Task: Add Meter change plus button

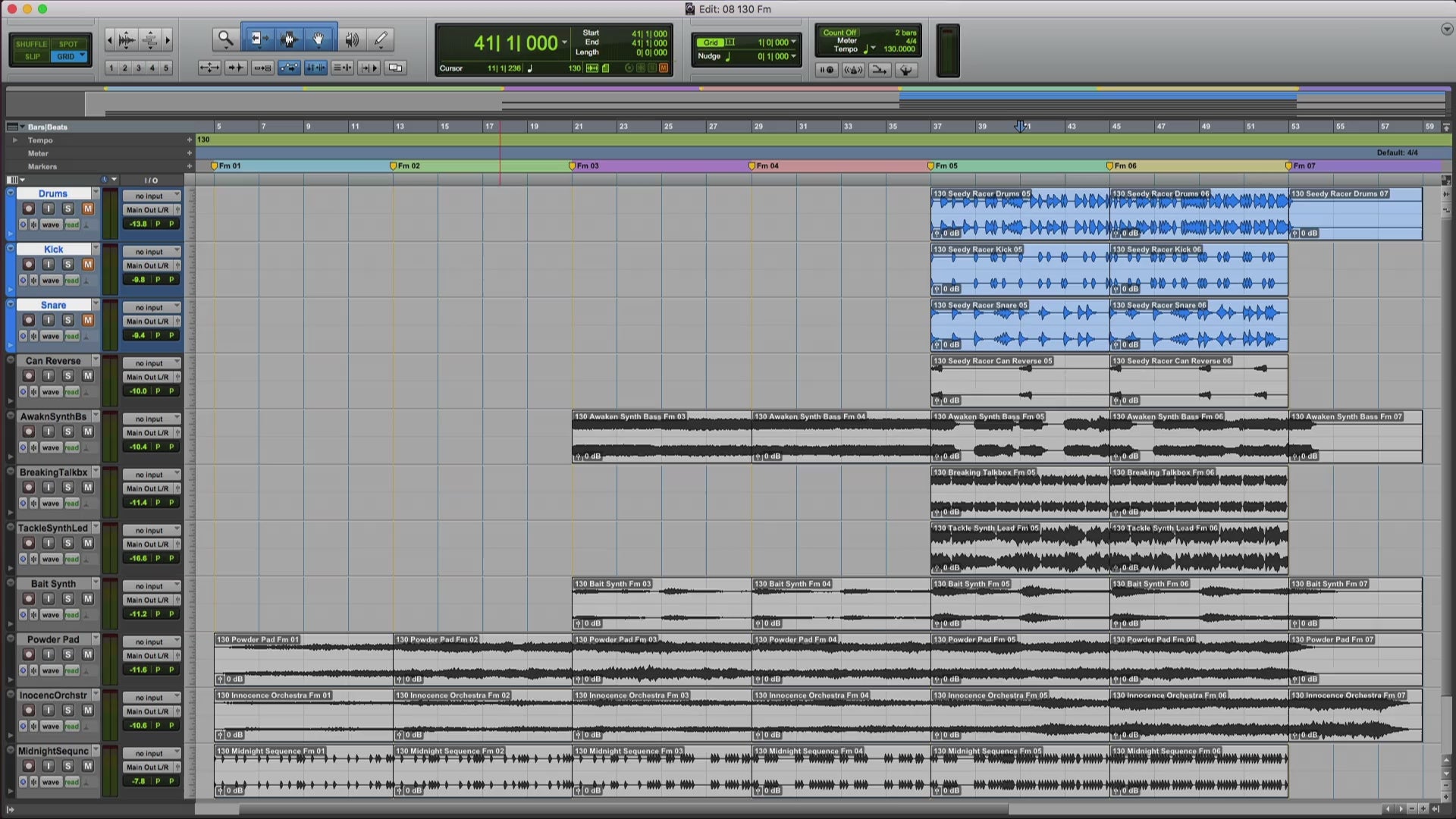Action: click(190, 153)
